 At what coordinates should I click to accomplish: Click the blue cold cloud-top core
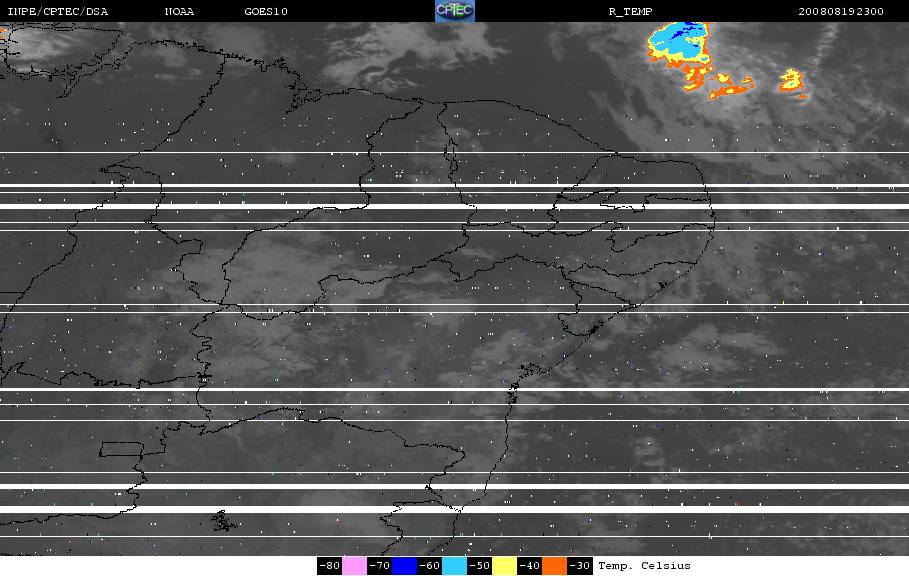click(x=684, y=32)
